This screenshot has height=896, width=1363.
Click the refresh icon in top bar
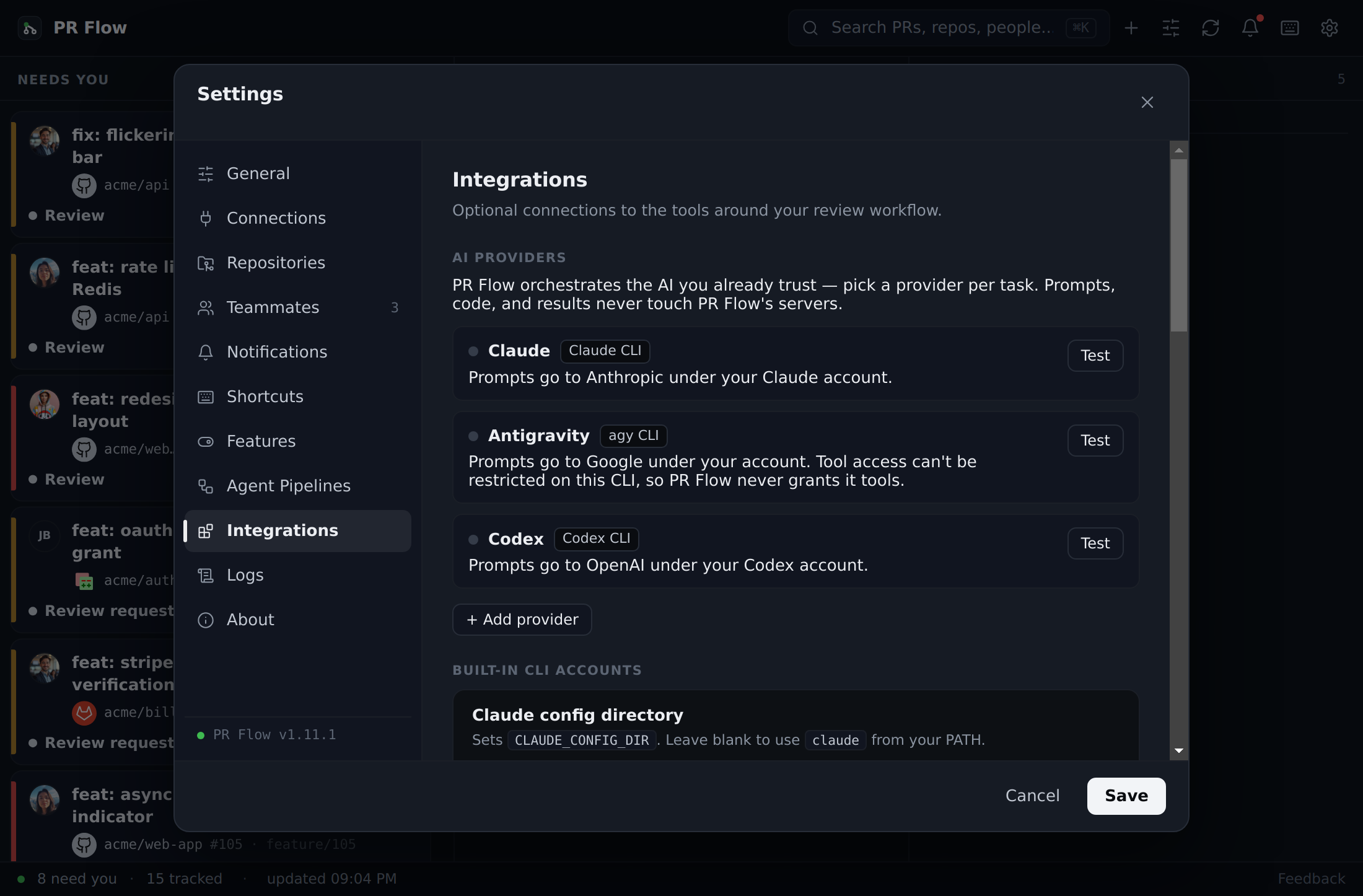[1211, 28]
